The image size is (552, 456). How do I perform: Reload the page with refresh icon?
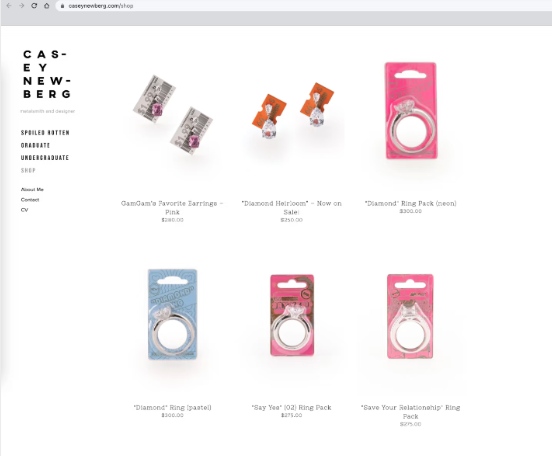pyautogui.click(x=34, y=6)
